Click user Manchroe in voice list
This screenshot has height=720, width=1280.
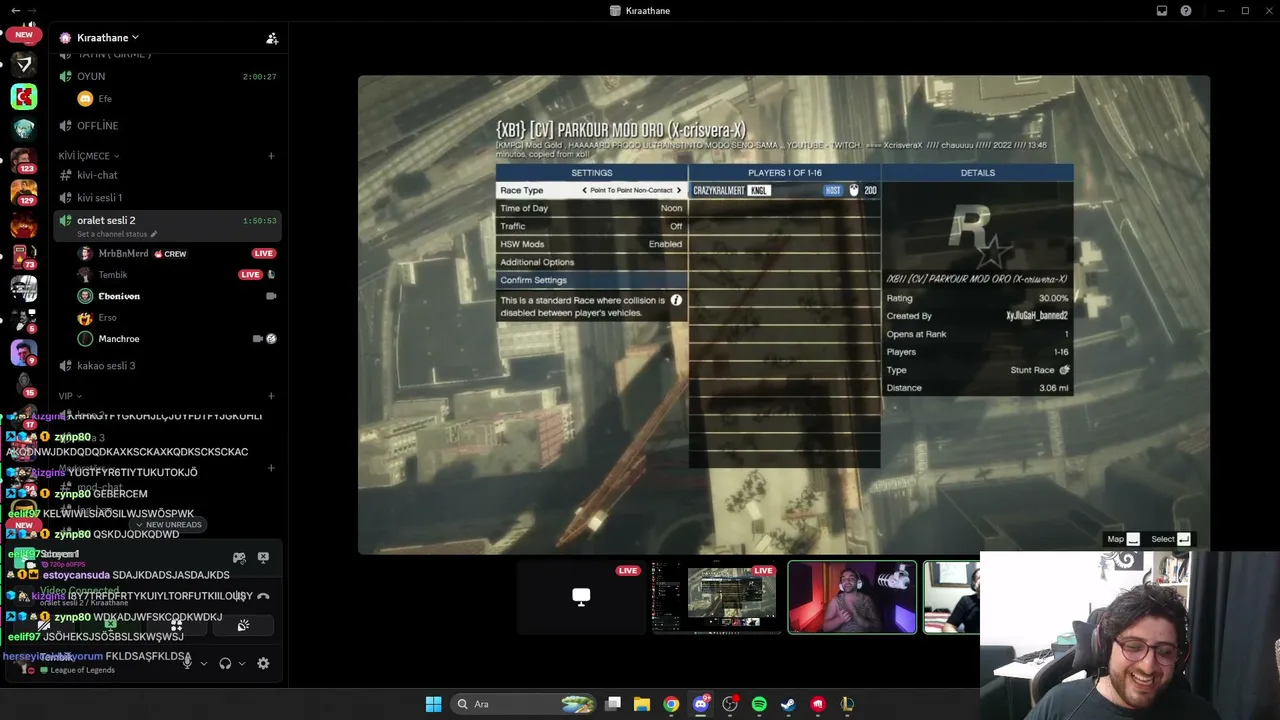(118, 339)
